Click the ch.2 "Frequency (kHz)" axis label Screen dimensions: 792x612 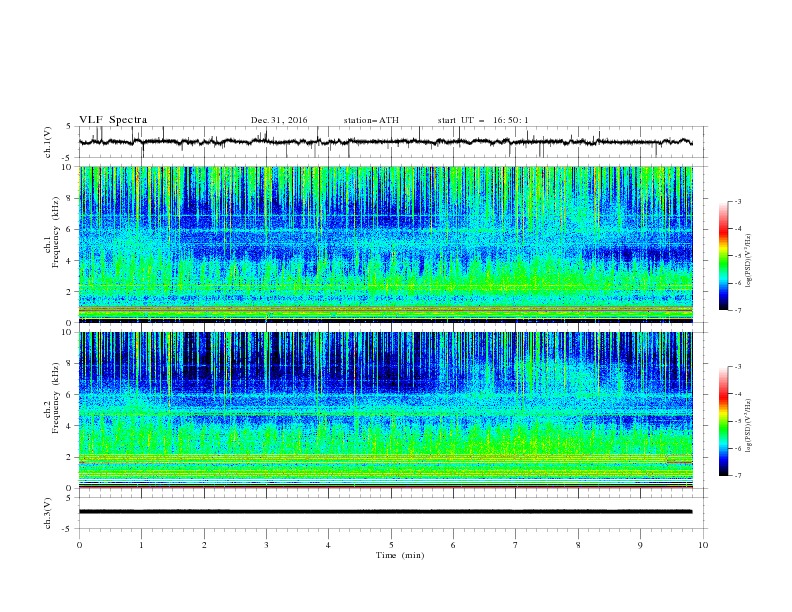pyautogui.click(x=55, y=397)
